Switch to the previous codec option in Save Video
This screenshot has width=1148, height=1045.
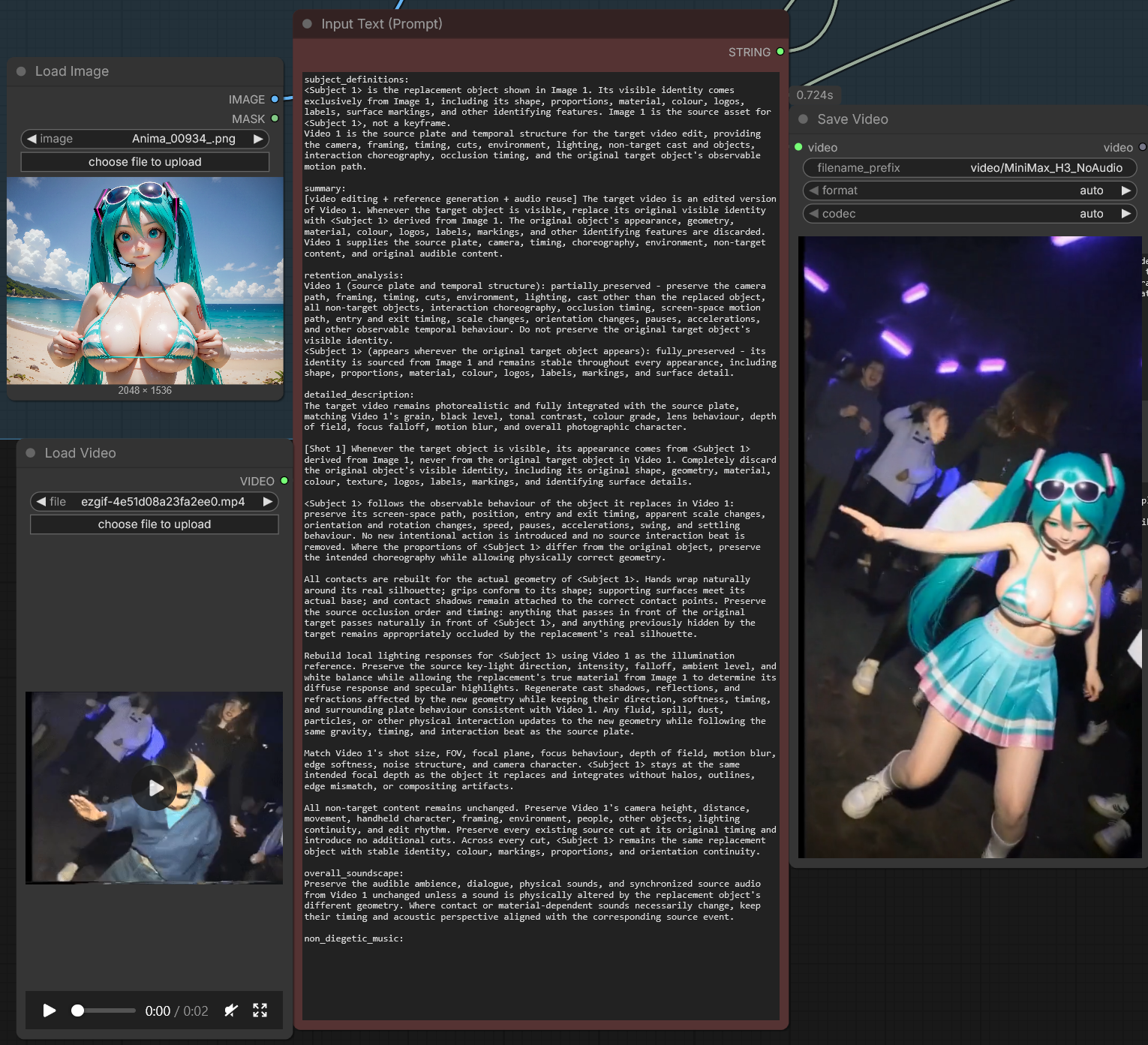814,214
